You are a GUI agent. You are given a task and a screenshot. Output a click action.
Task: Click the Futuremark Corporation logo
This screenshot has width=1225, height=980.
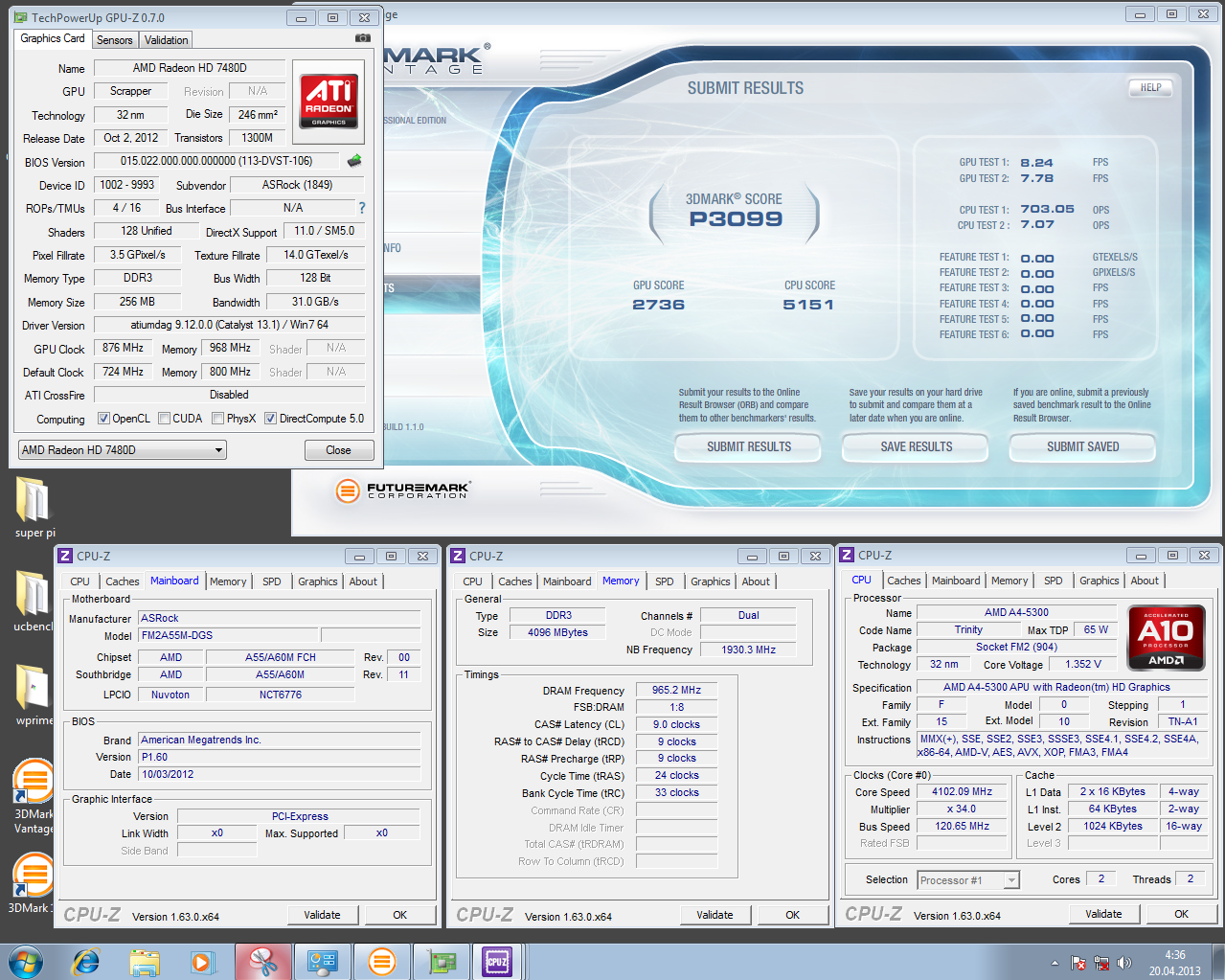pos(402,490)
